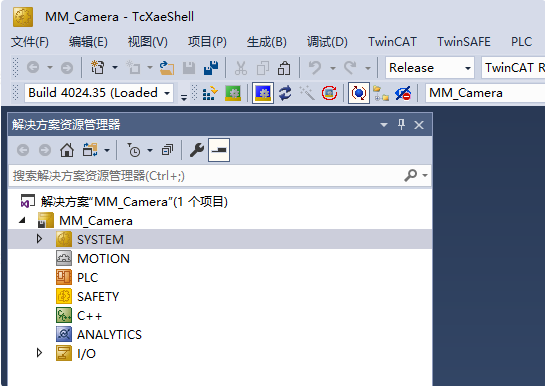Open the 编辑(E) menu
The width and height of the screenshot is (545, 386).
pos(88,42)
